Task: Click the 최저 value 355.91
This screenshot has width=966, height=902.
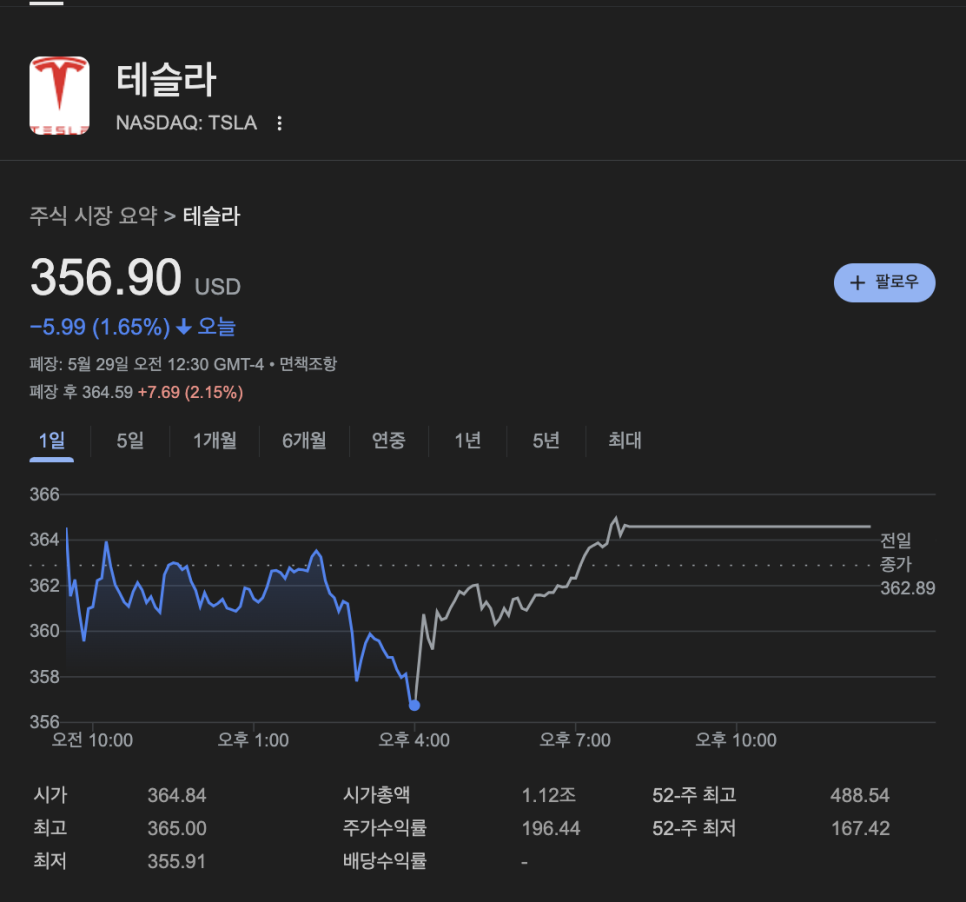Action: [x=176, y=861]
